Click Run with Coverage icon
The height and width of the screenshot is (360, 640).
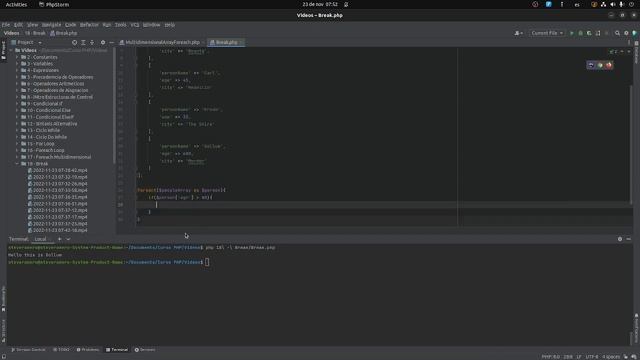point(589,33)
